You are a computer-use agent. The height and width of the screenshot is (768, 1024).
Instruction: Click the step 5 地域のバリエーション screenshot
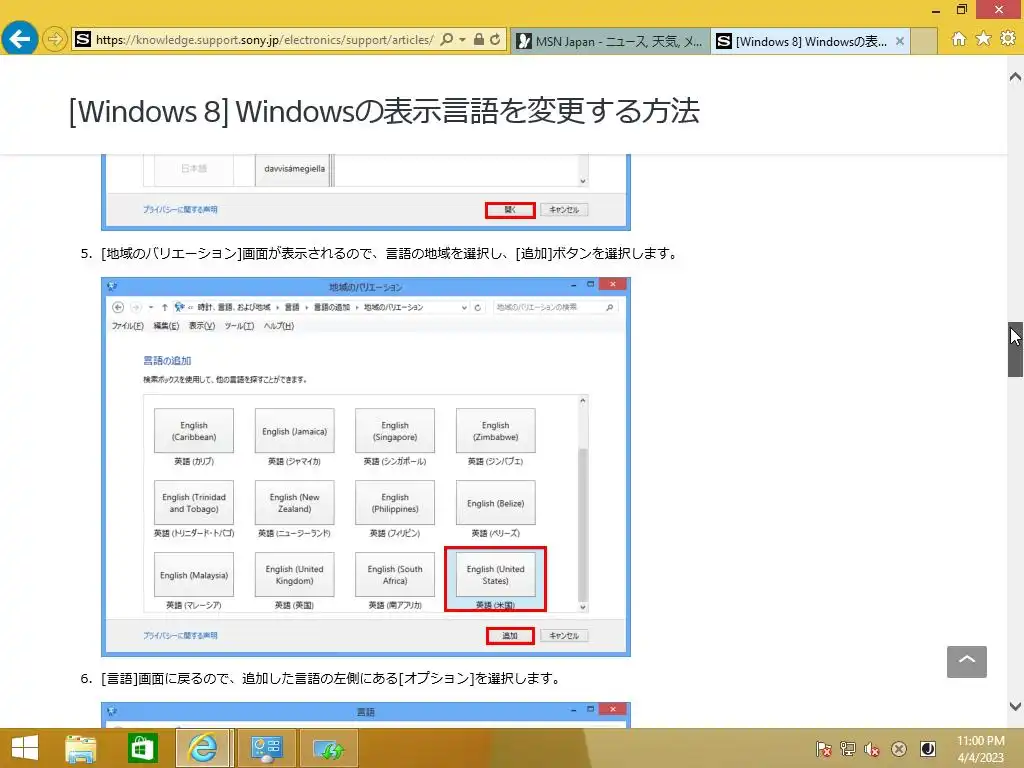[x=366, y=467]
